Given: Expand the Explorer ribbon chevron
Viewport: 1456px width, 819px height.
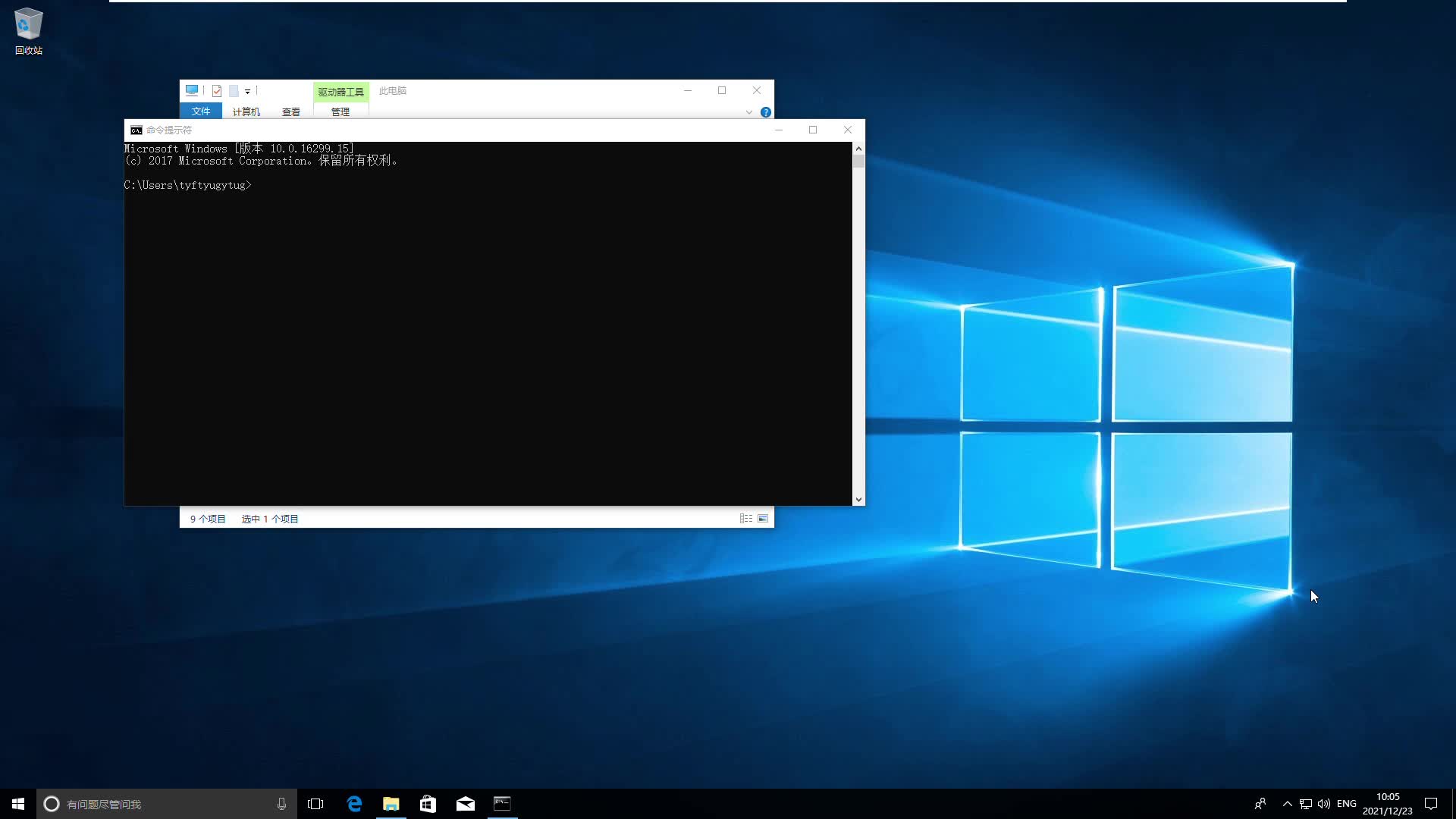Looking at the screenshot, I should [x=749, y=112].
